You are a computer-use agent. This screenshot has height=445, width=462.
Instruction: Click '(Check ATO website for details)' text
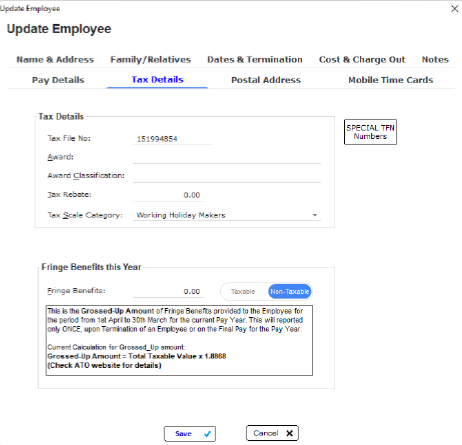[x=104, y=365]
